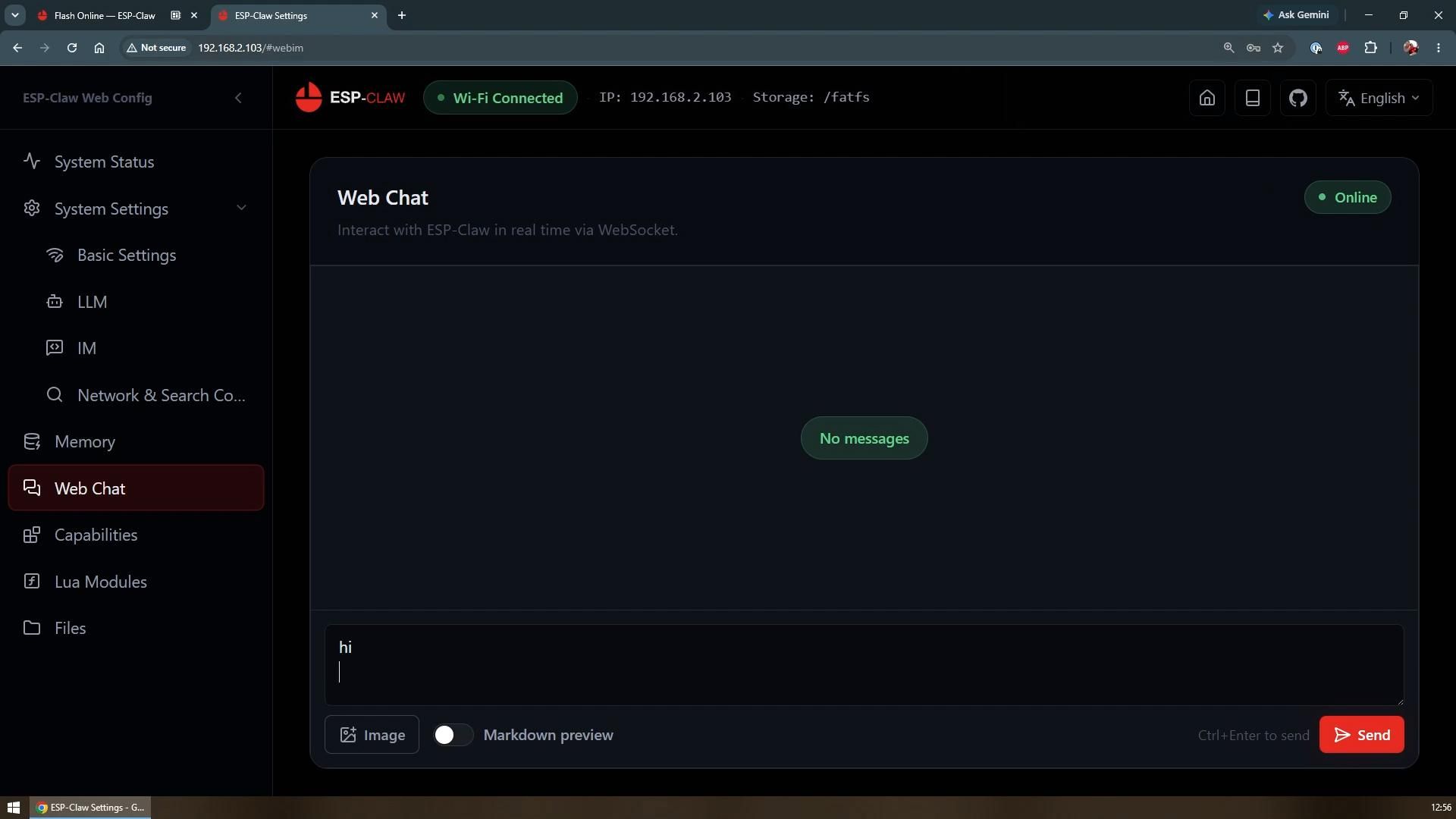Open Capabilities page
Screen dimensions: 1456x819
pyautogui.click(x=136, y=535)
